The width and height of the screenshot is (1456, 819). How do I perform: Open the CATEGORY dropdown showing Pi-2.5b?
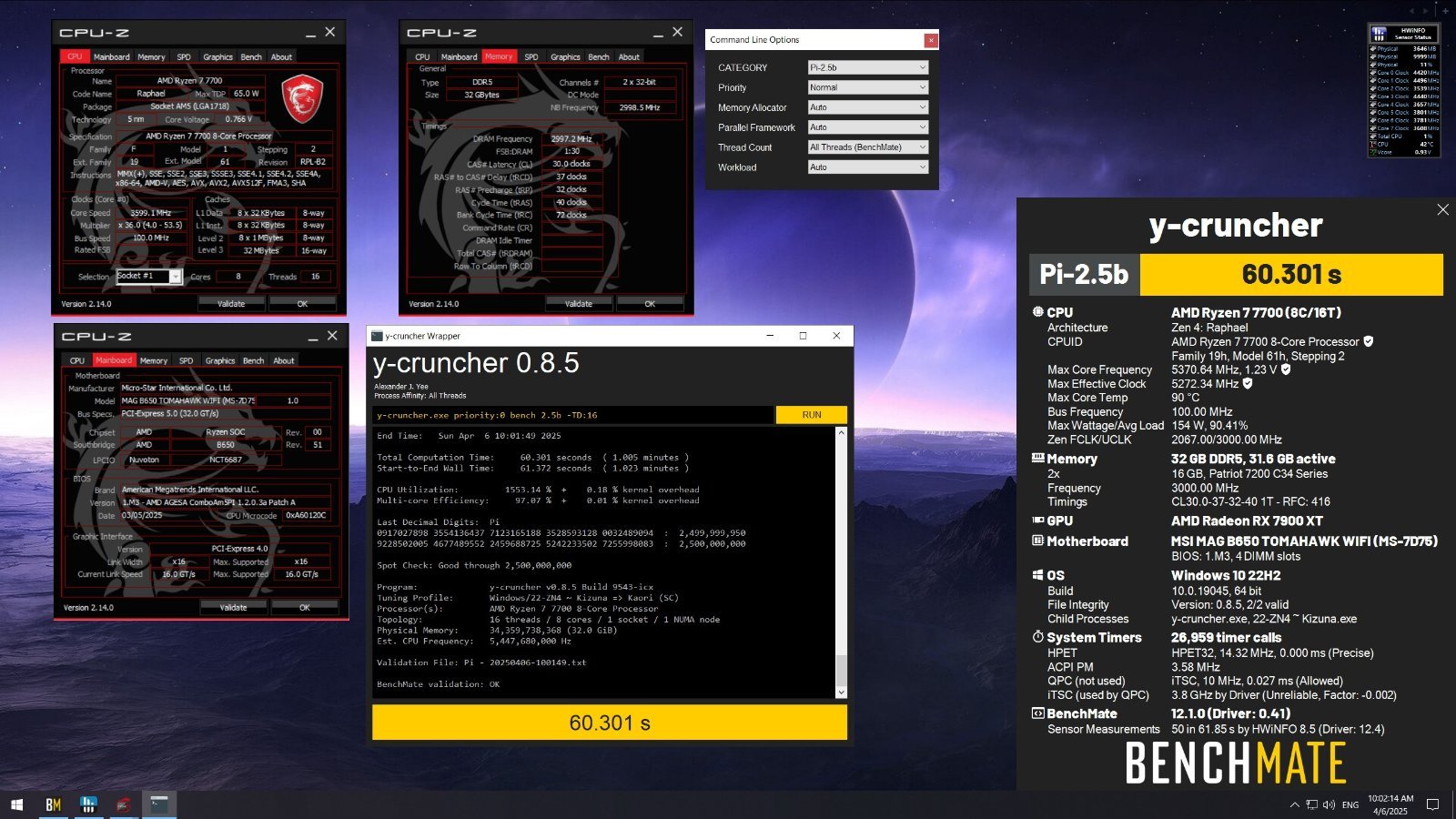(x=868, y=67)
